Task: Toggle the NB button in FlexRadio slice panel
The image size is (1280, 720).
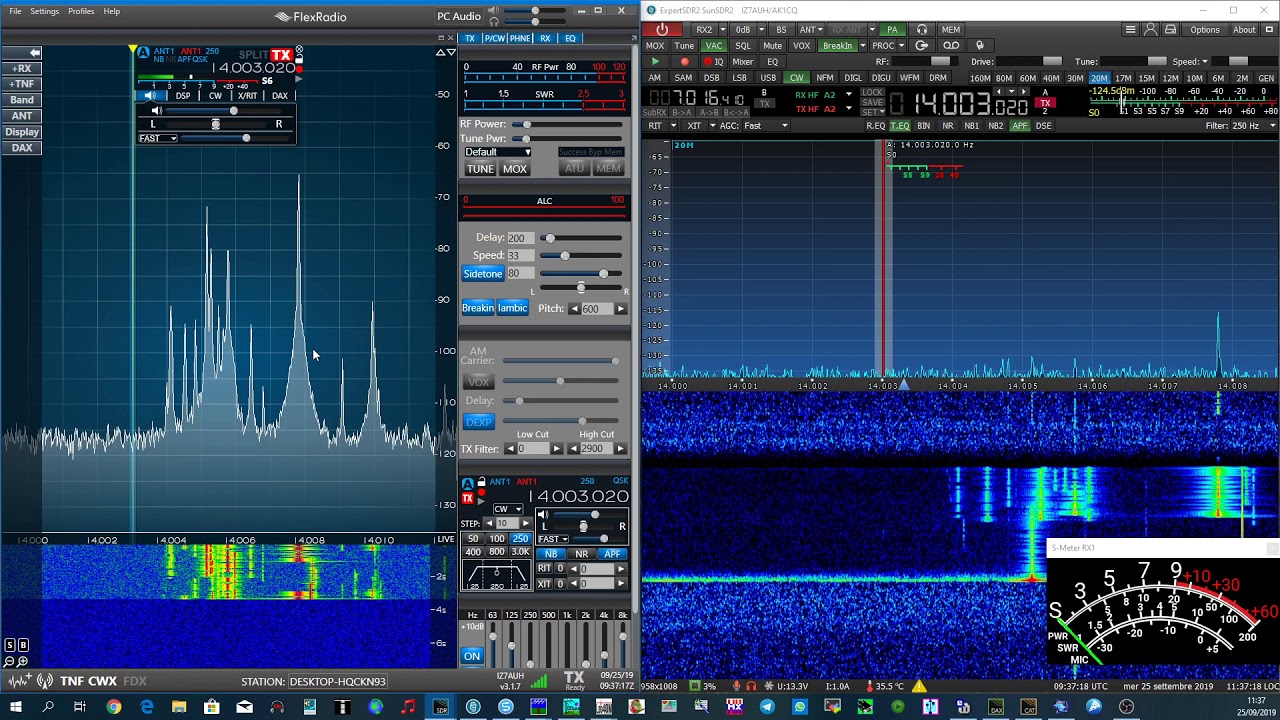Action: [x=551, y=554]
